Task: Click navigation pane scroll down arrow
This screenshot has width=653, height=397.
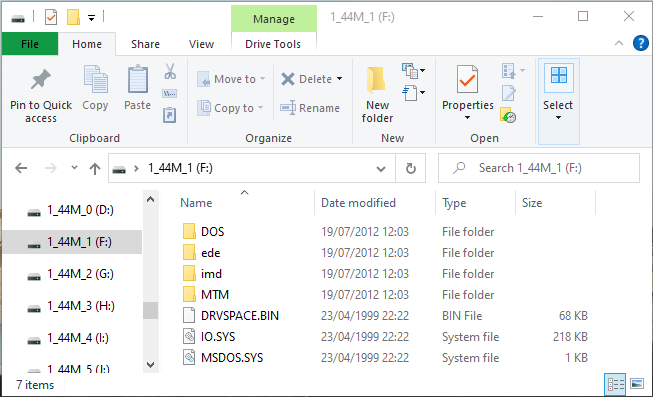Action: click(x=150, y=365)
